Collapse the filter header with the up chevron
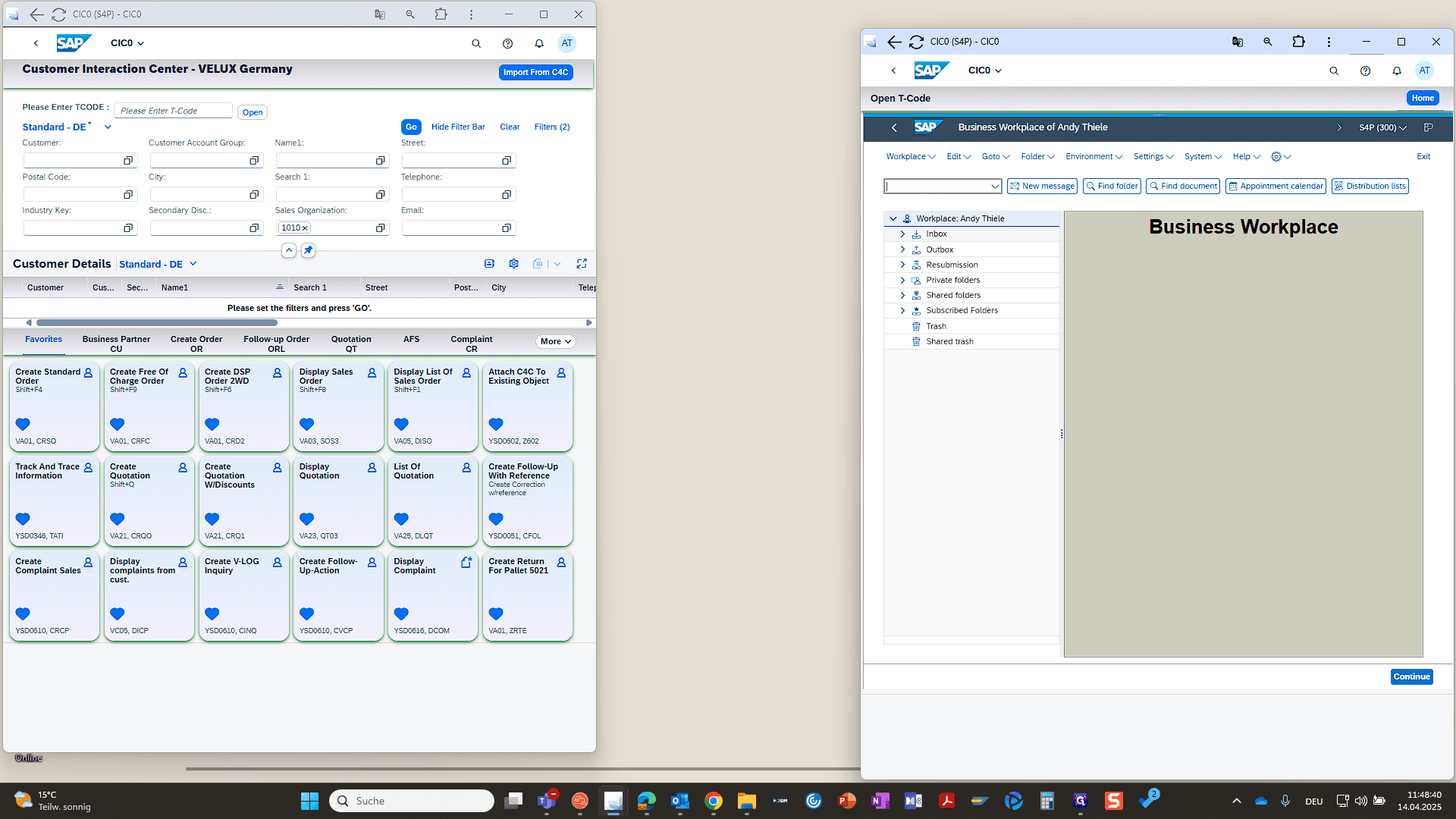Screen dimensions: 1456x819 coord(289,250)
